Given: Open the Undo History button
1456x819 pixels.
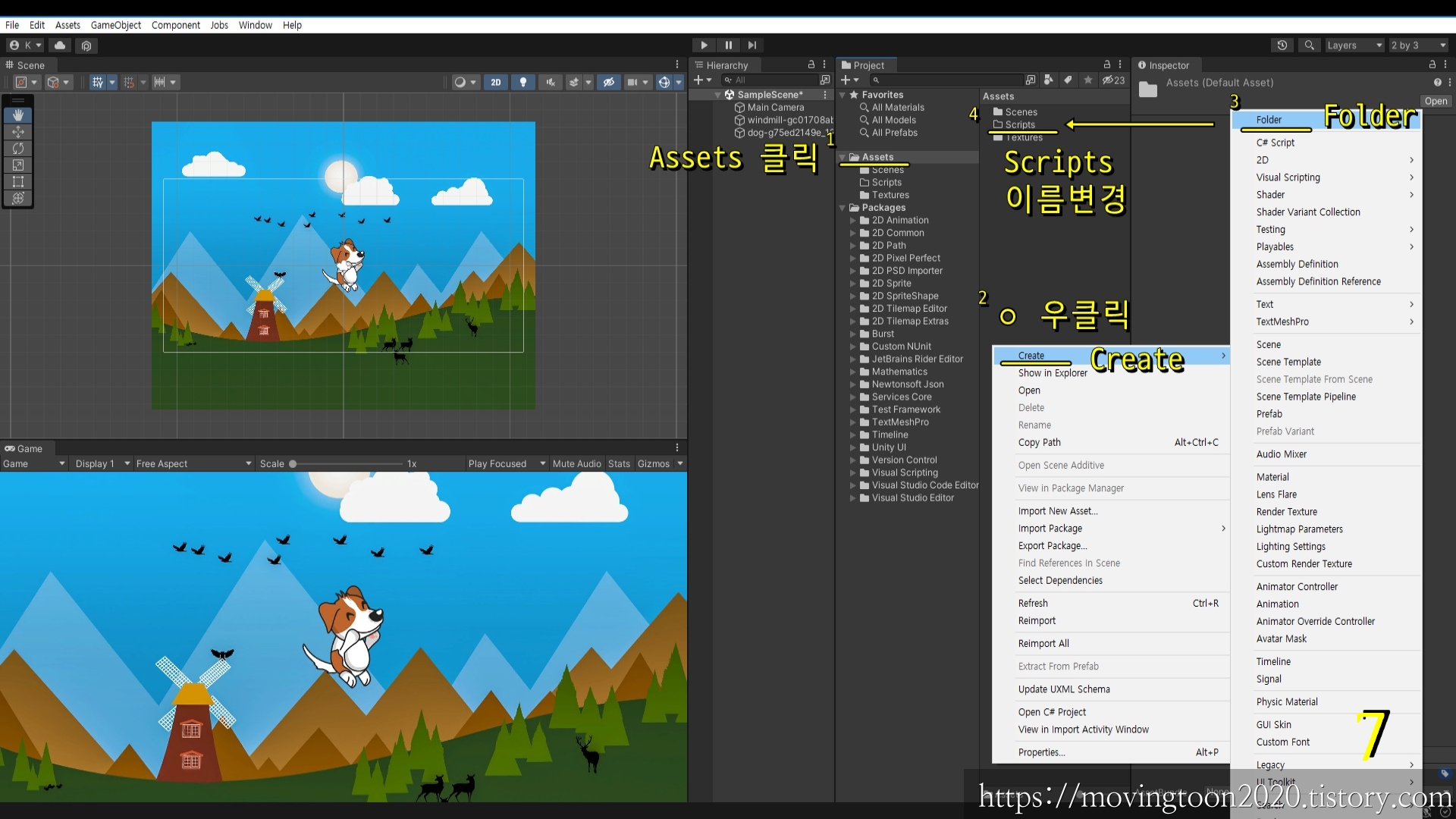Looking at the screenshot, I should coord(1282,45).
